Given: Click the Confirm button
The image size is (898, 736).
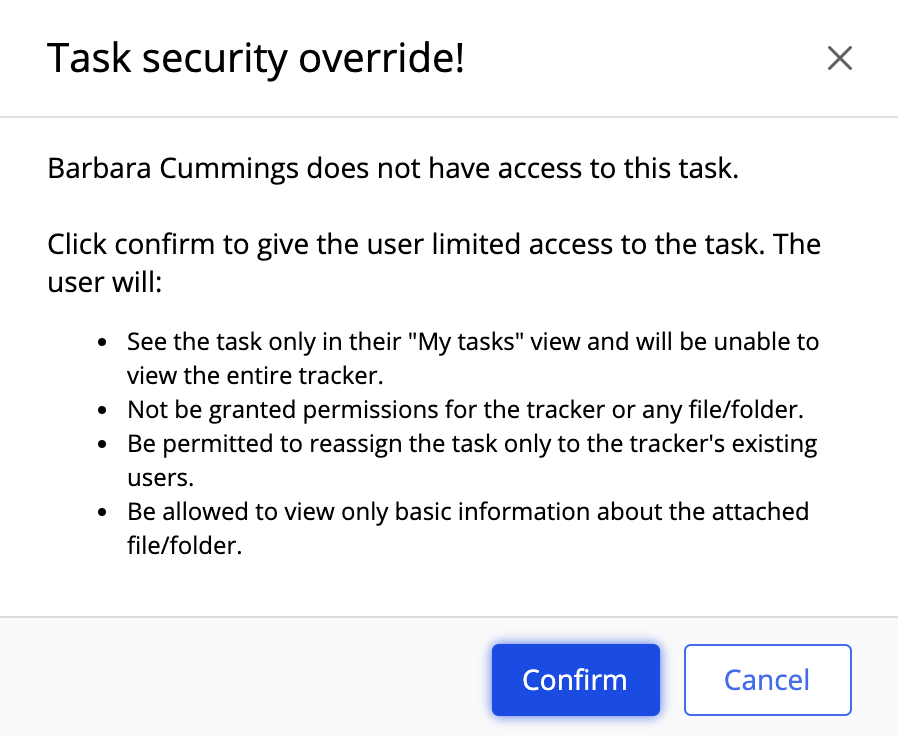Looking at the screenshot, I should click(575, 680).
